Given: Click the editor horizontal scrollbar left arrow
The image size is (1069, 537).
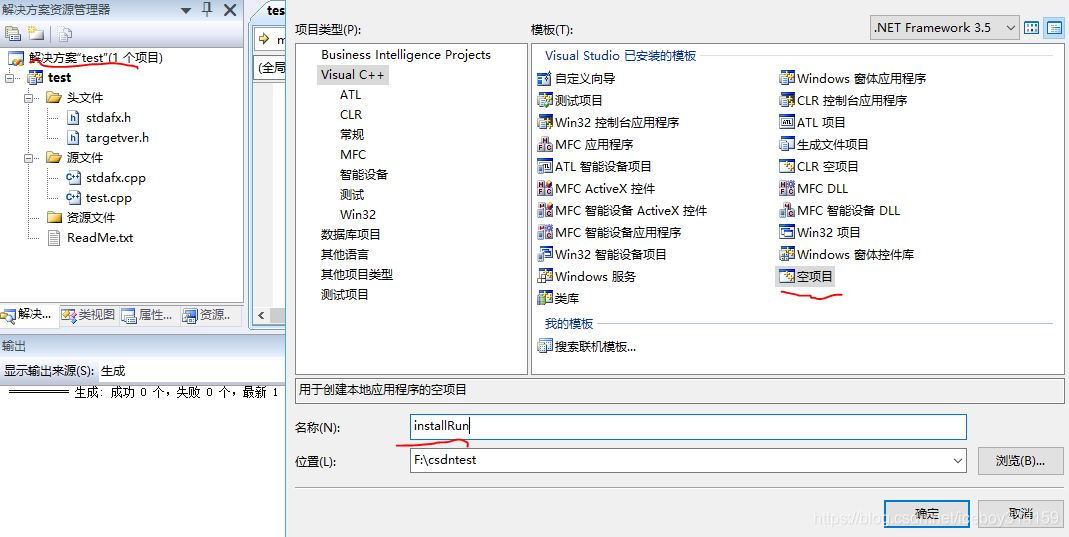Looking at the screenshot, I should coord(260,316).
